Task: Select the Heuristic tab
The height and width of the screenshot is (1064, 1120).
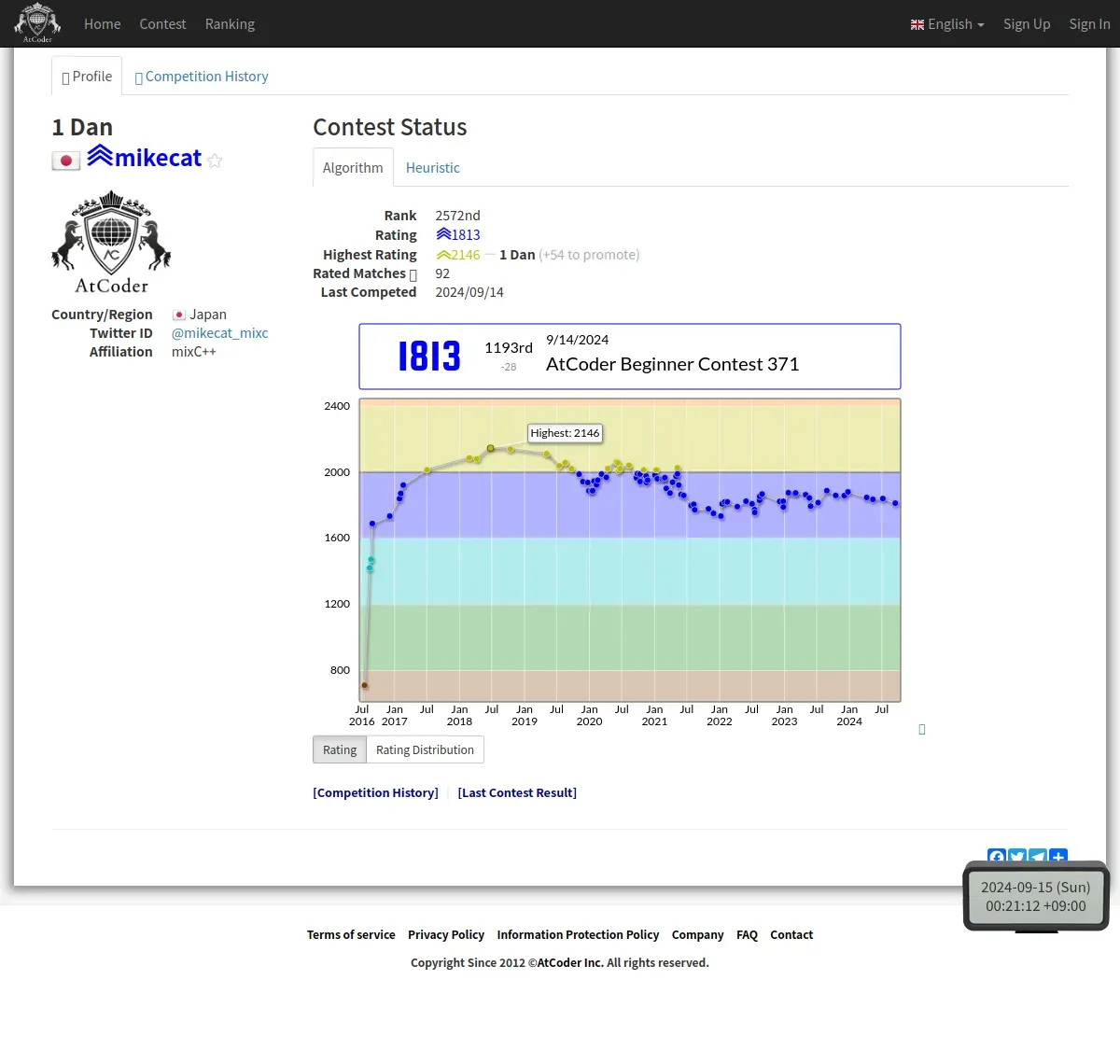Action: 433,168
